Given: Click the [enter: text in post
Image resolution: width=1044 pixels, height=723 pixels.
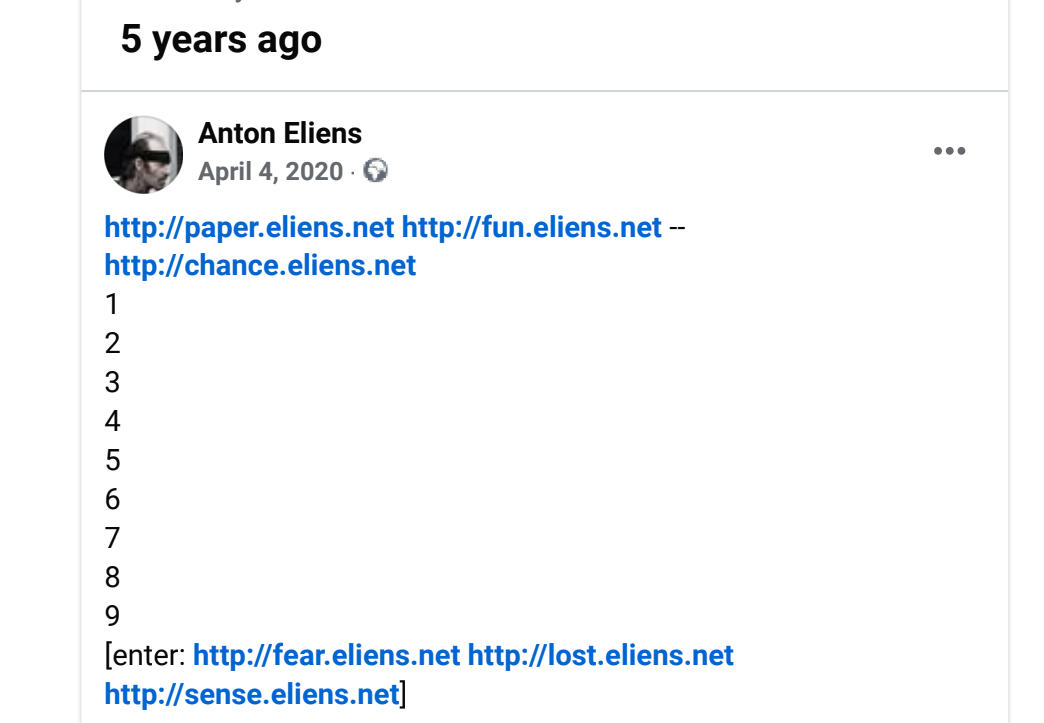Looking at the screenshot, I should [x=145, y=656].
